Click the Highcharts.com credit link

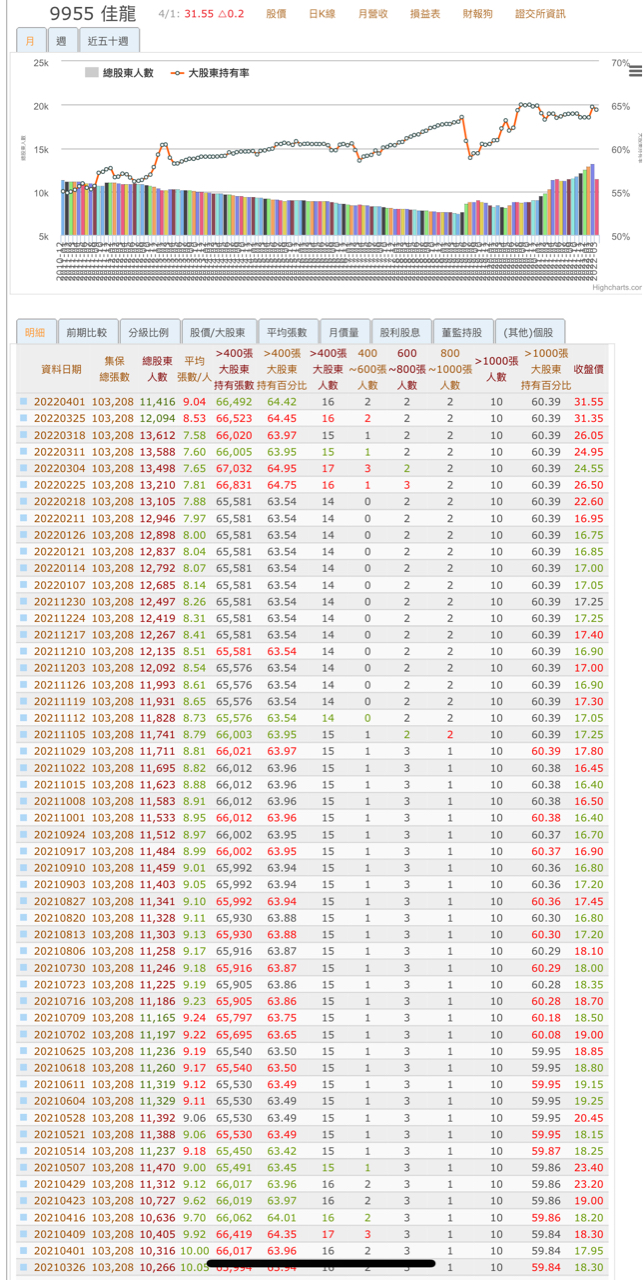pos(614,287)
